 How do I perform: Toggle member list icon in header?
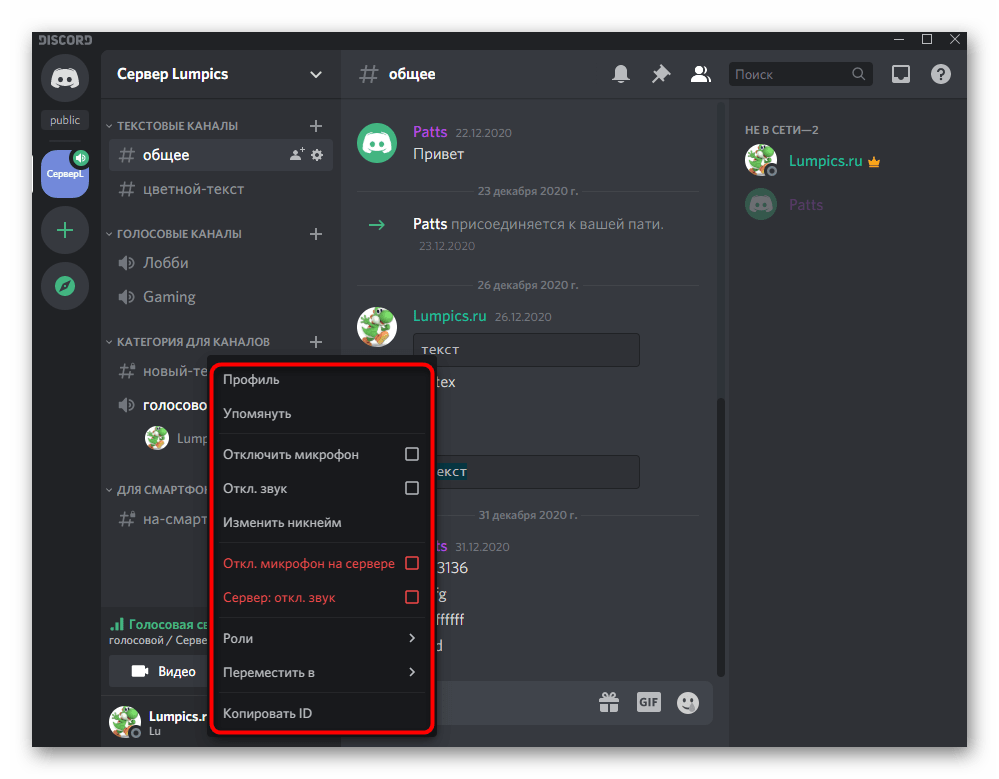pos(700,74)
